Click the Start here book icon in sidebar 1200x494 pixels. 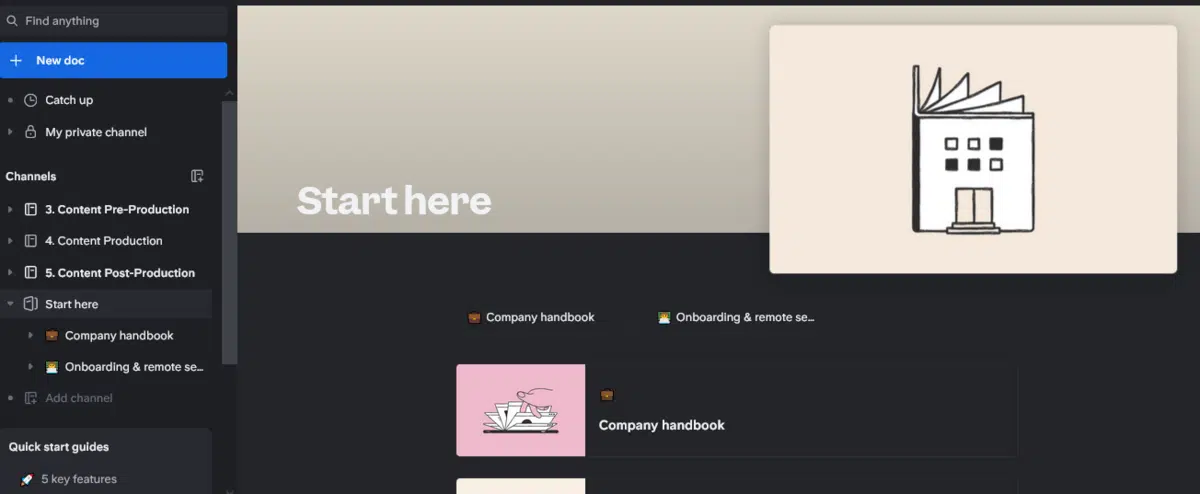click(x=30, y=304)
